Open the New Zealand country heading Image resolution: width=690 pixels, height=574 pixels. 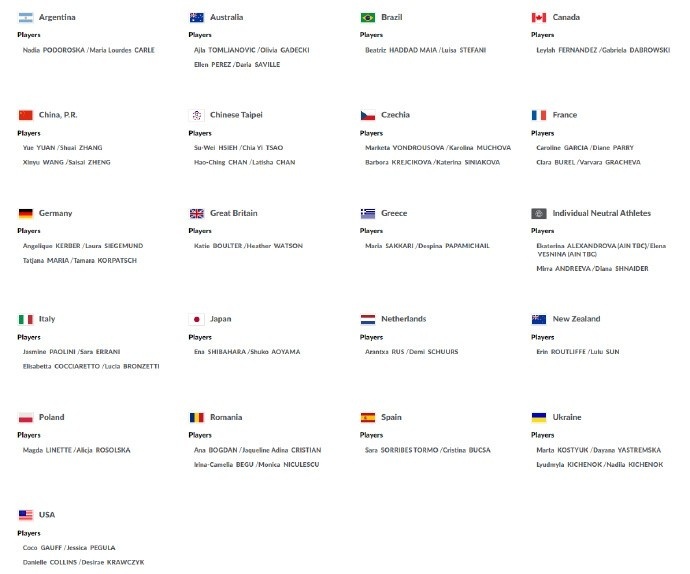576,319
